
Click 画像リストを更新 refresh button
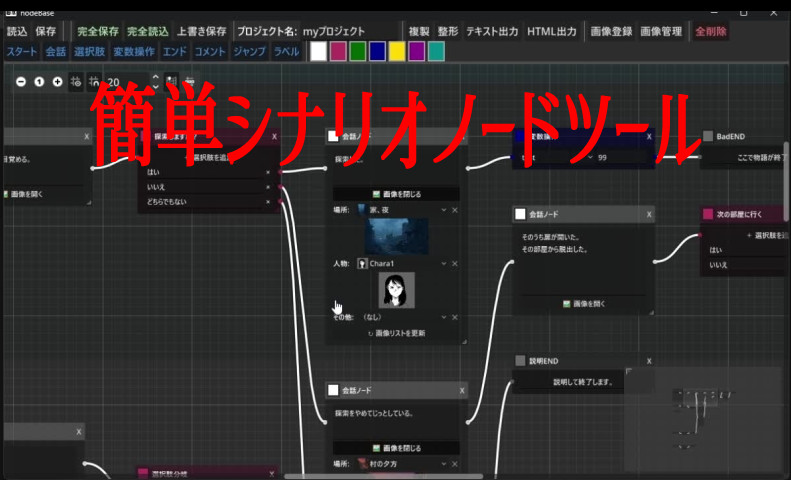coord(397,333)
